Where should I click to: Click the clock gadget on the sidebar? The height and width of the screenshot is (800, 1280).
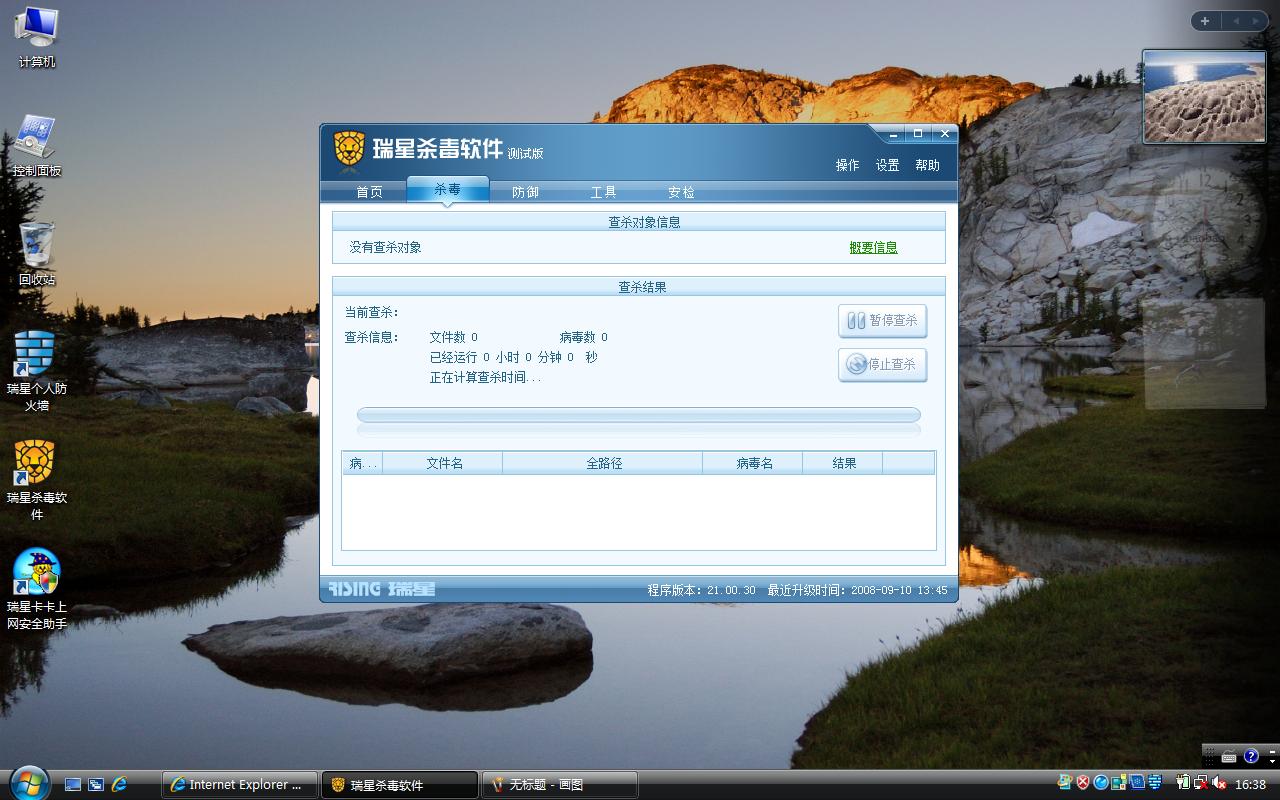(x=1203, y=222)
